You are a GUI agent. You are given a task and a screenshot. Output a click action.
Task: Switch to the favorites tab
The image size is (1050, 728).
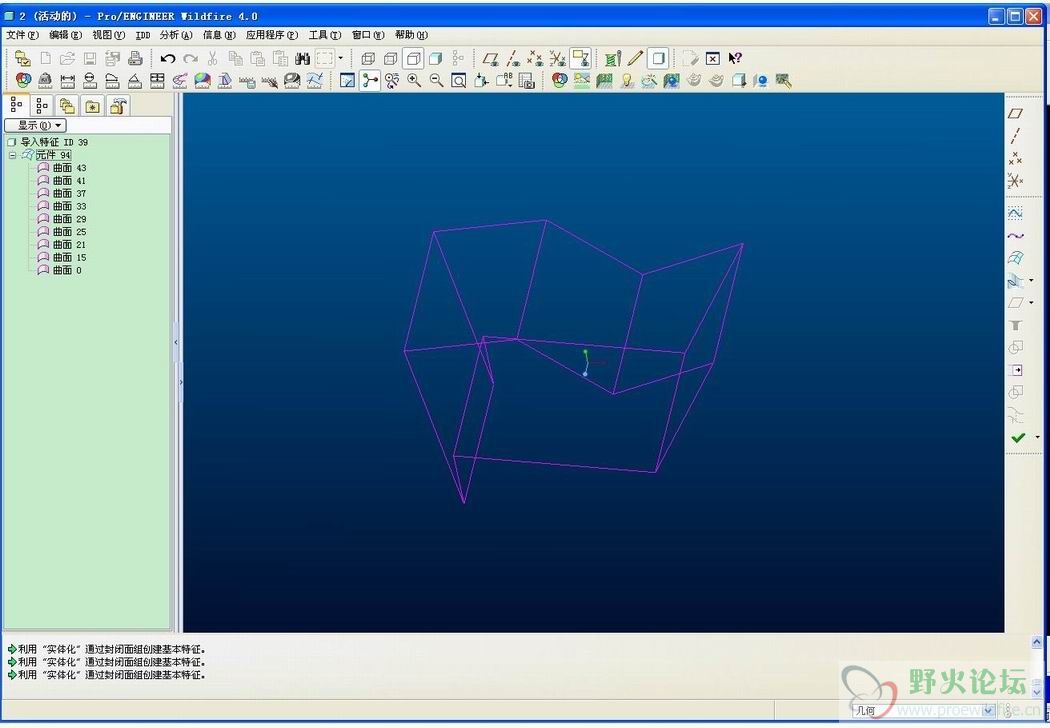pos(92,105)
